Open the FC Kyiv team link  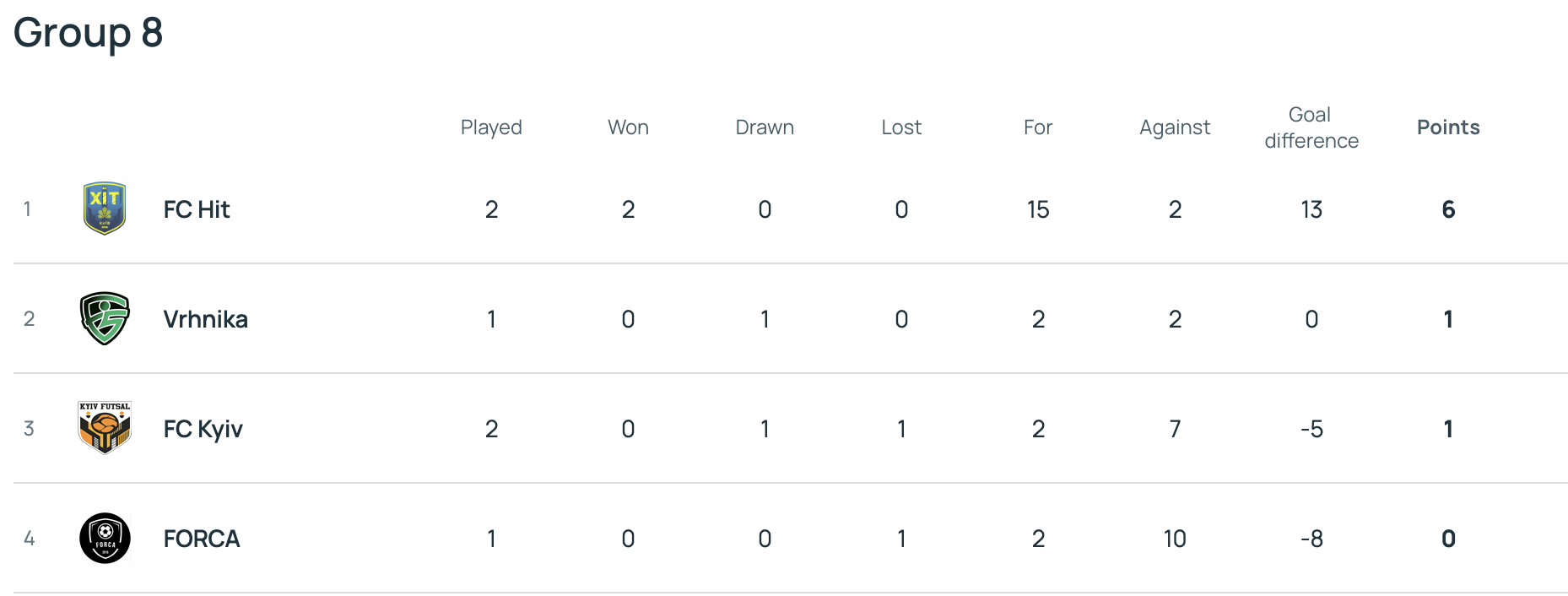tap(203, 429)
